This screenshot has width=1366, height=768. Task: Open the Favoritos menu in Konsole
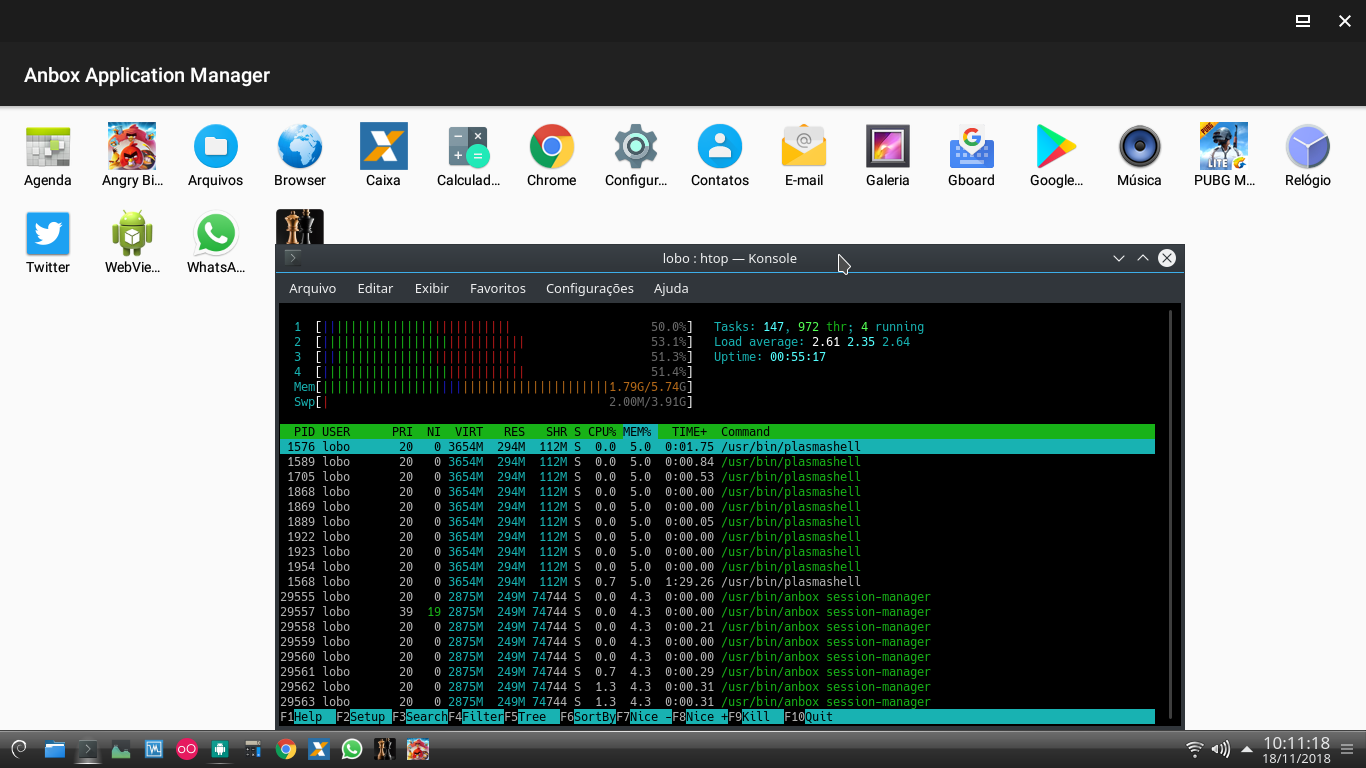497,288
